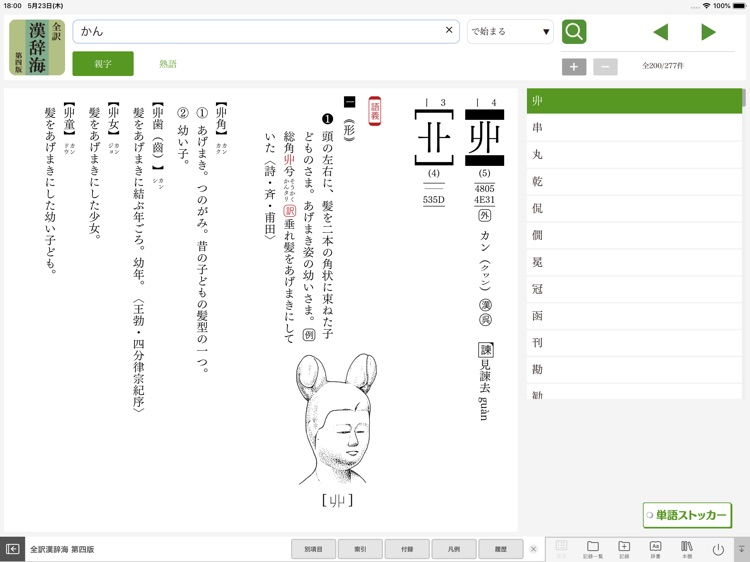Click the circled 呉 reading marker

click(x=485, y=320)
